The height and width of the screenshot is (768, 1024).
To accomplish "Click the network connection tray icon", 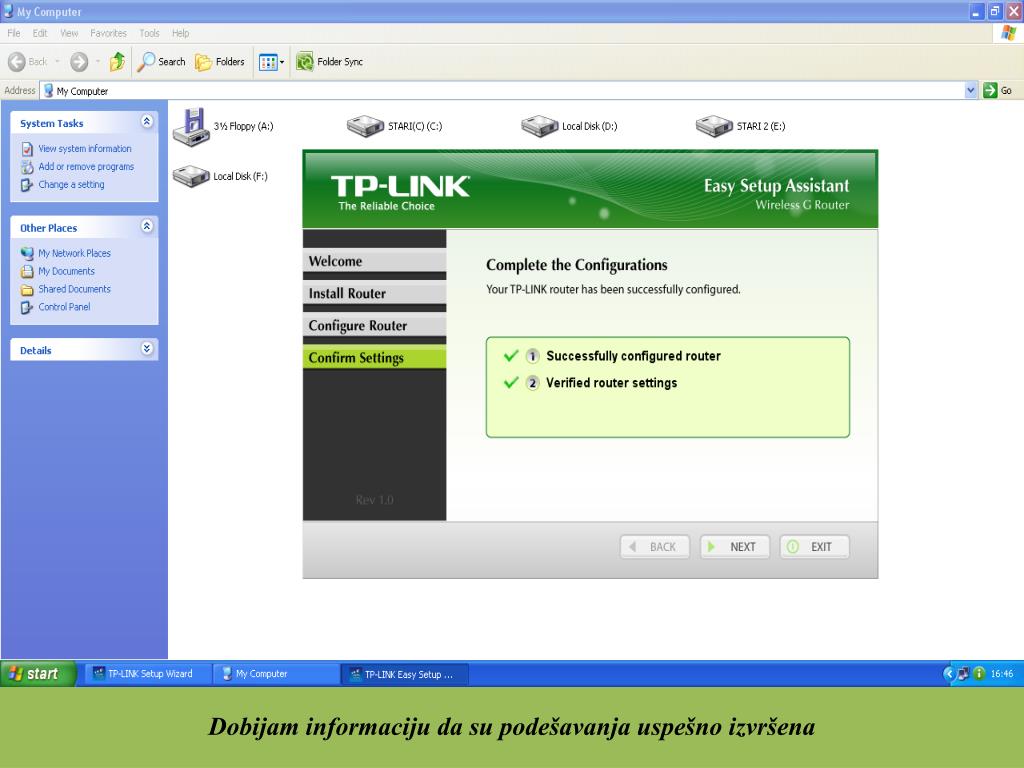I will [964, 673].
